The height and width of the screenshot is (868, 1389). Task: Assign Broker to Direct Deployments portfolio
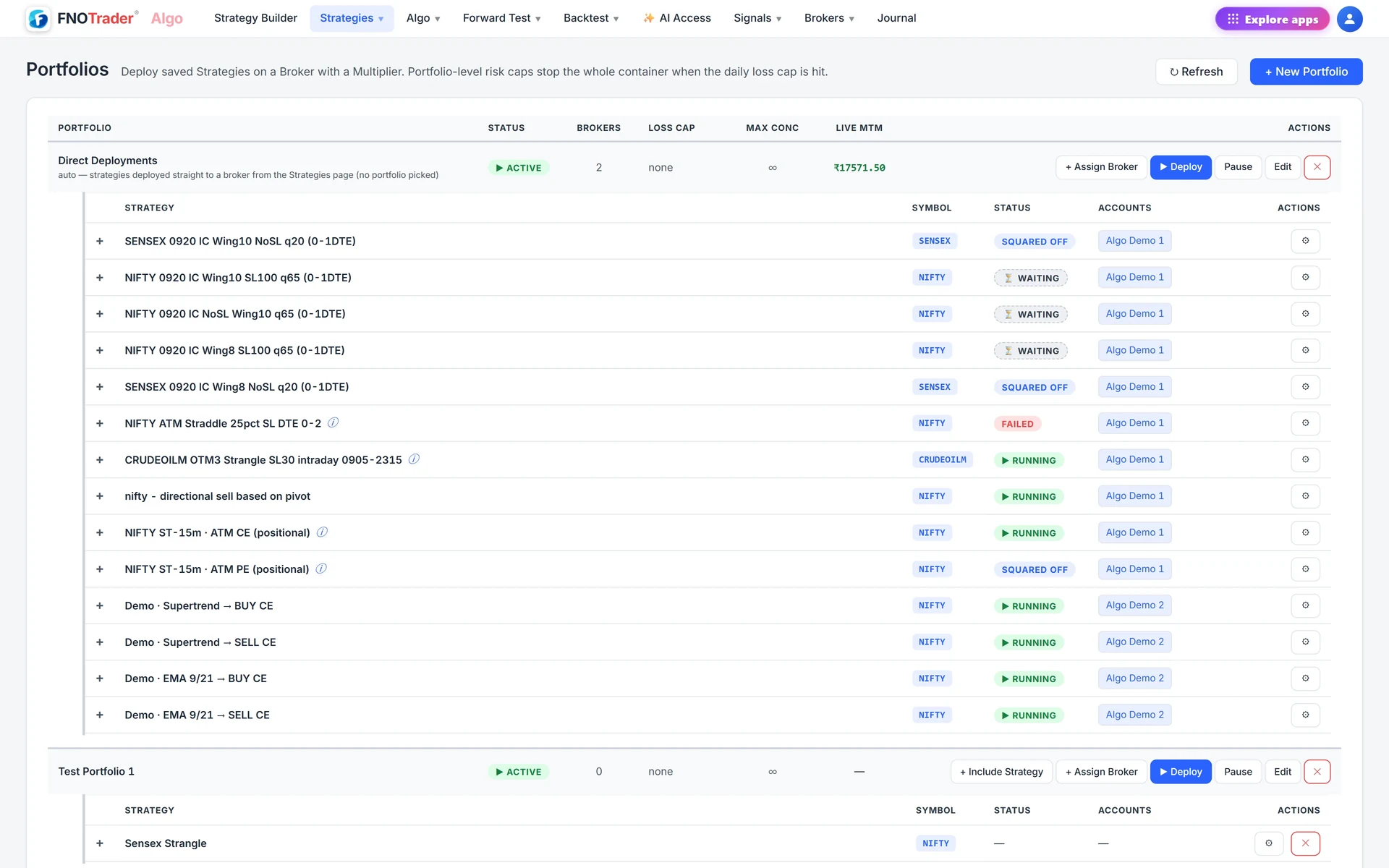(1101, 167)
